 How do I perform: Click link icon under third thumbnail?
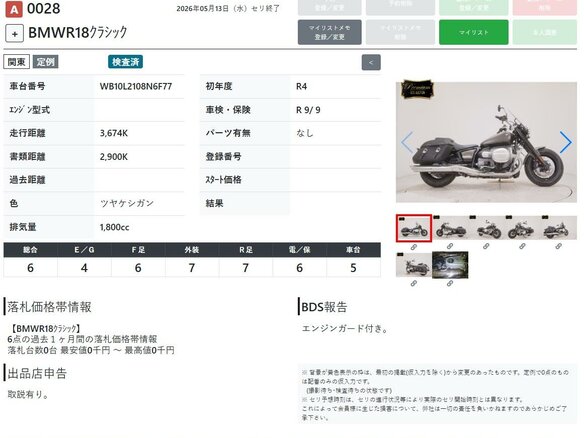tap(486, 246)
